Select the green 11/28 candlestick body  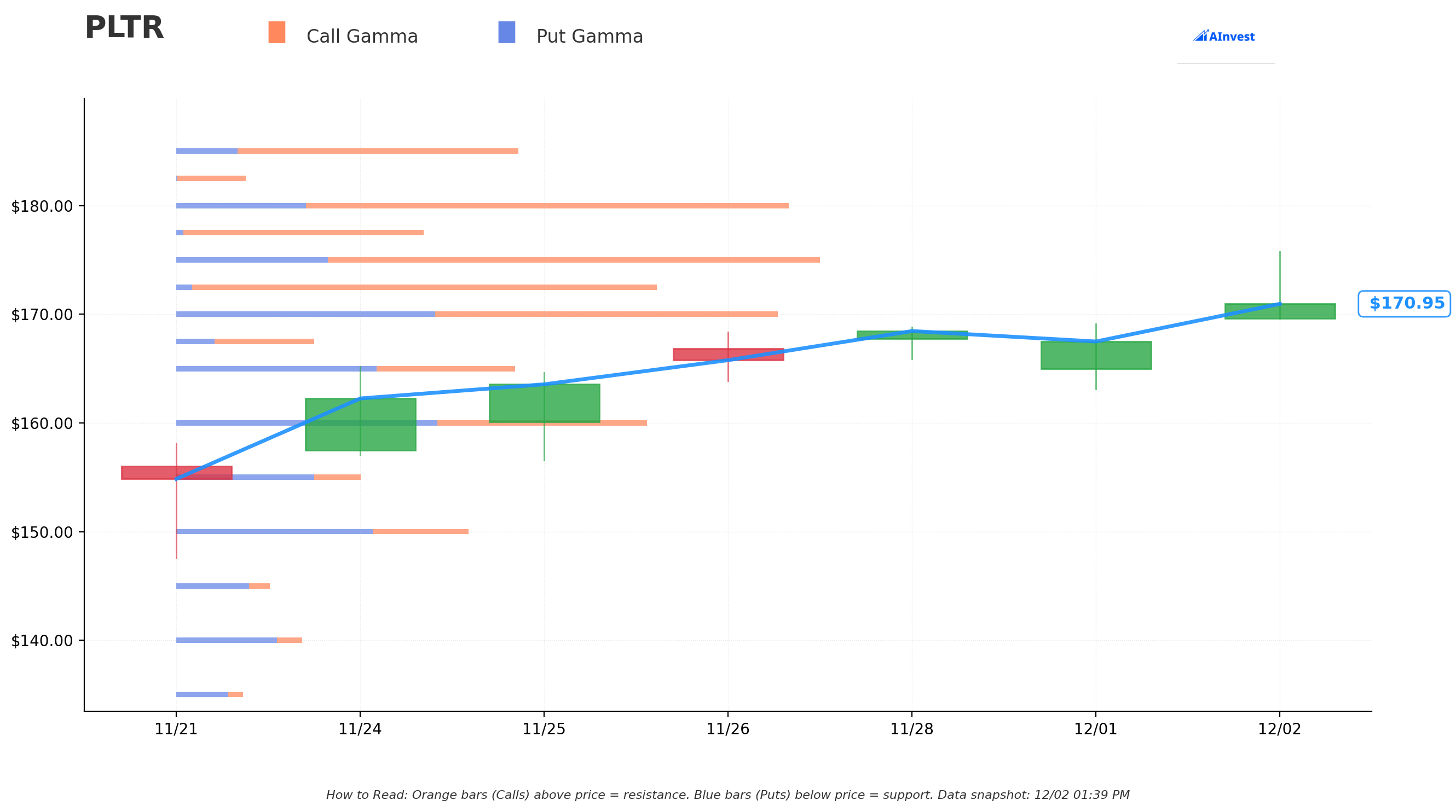(912, 335)
